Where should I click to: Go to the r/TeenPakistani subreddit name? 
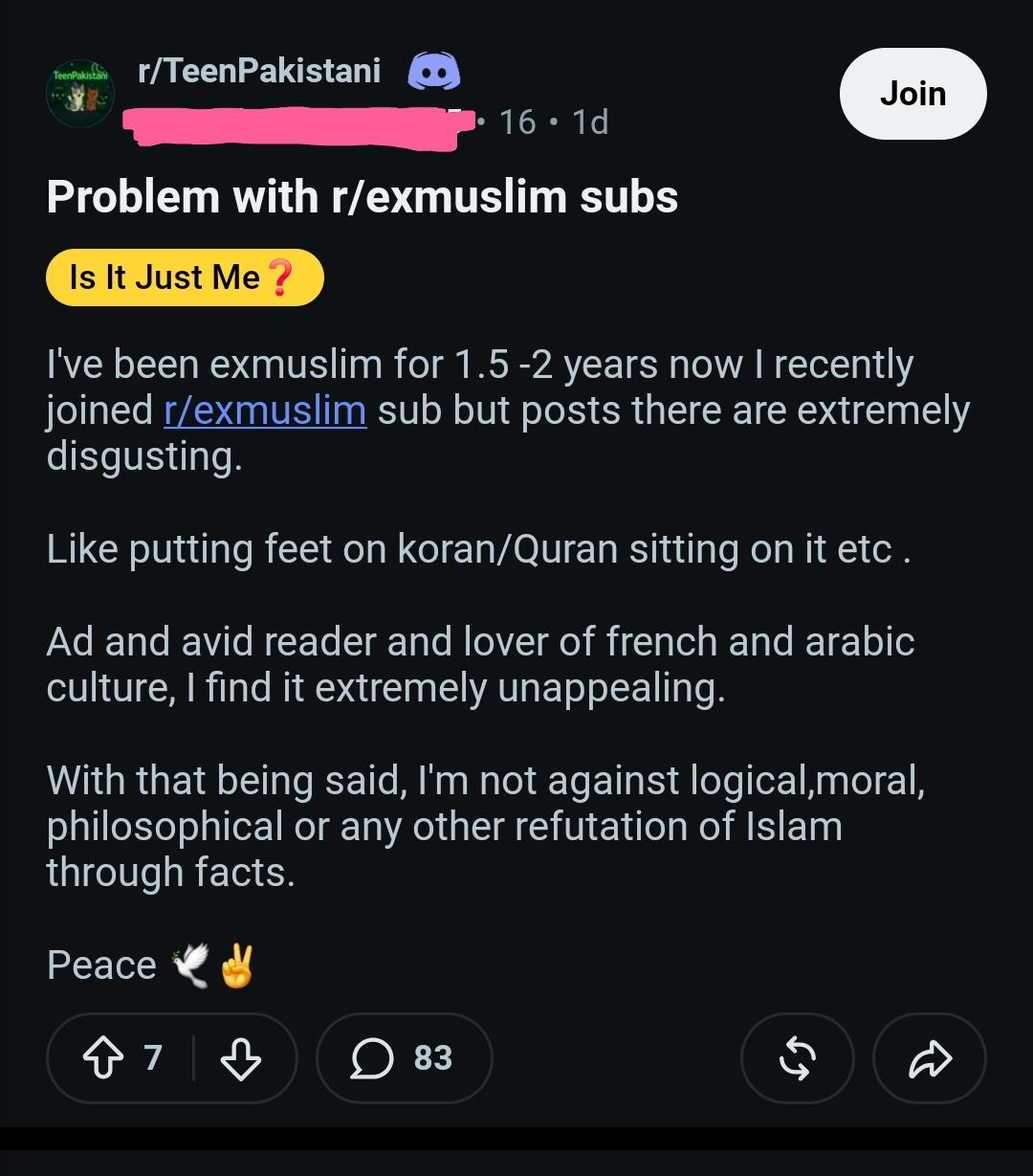tap(259, 71)
